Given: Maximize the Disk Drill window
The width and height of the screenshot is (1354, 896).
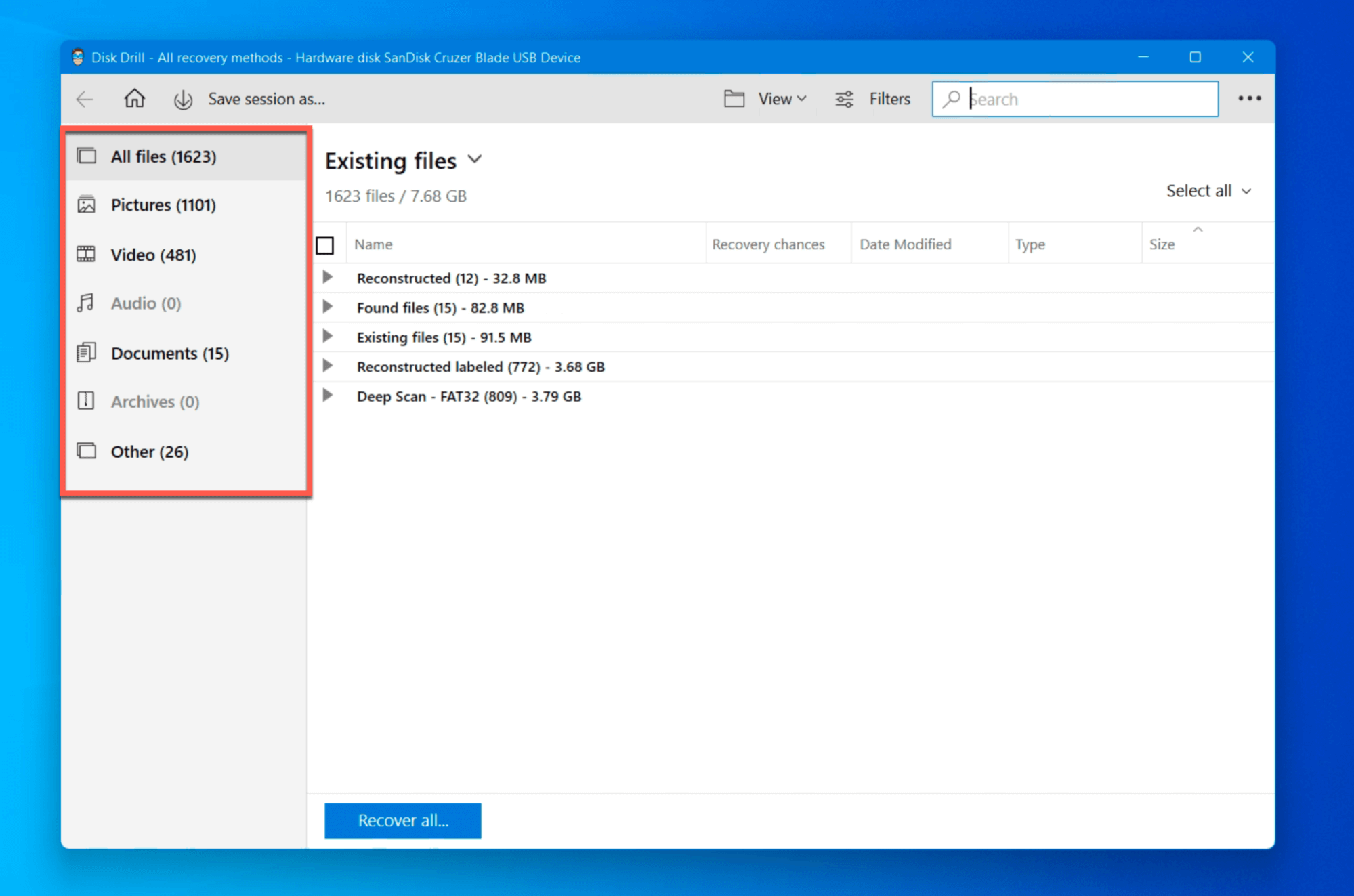Looking at the screenshot, I should (1195, 57).
